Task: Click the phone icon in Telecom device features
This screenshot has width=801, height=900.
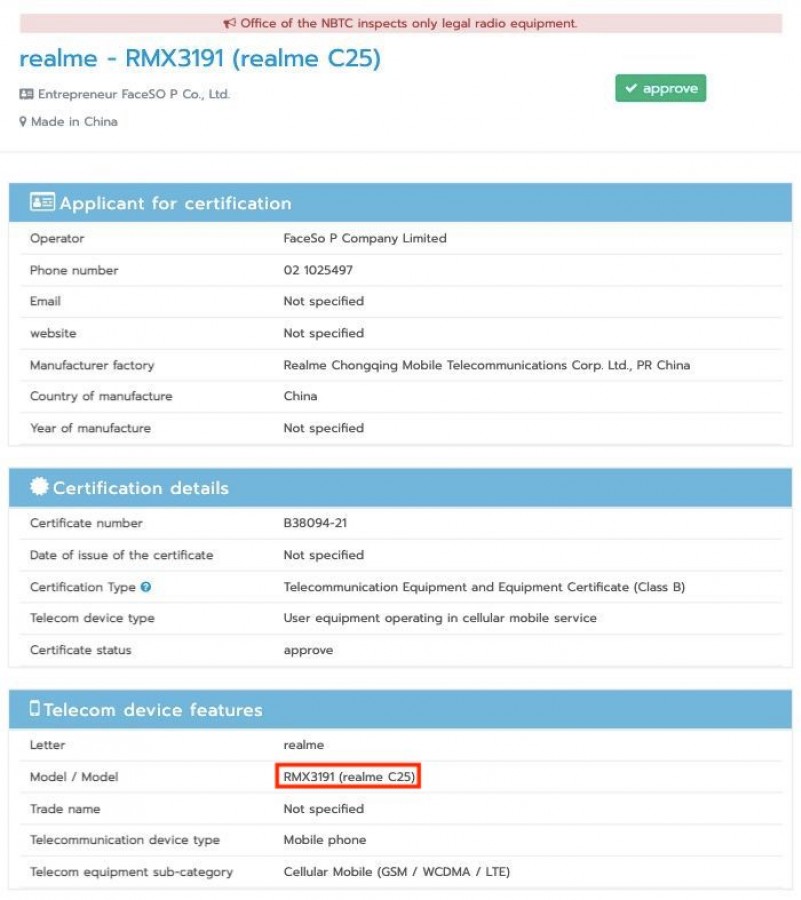Action: coord(35,708)
